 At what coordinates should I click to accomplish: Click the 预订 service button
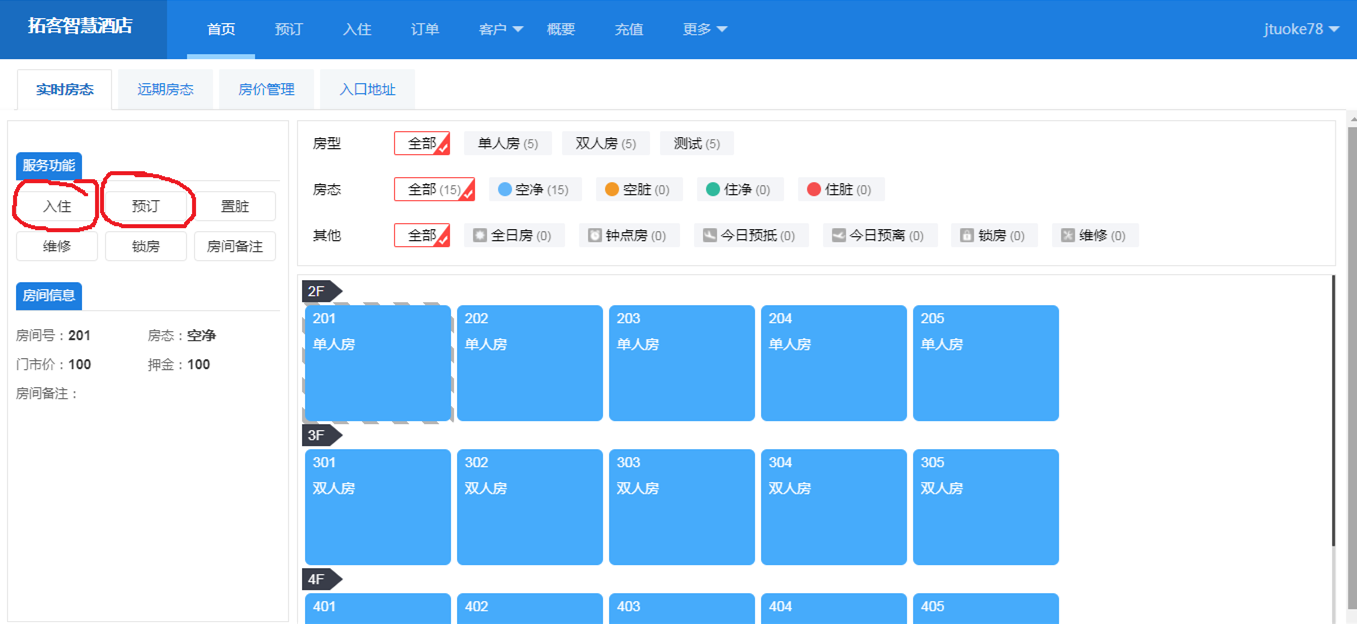click(146, 206)
